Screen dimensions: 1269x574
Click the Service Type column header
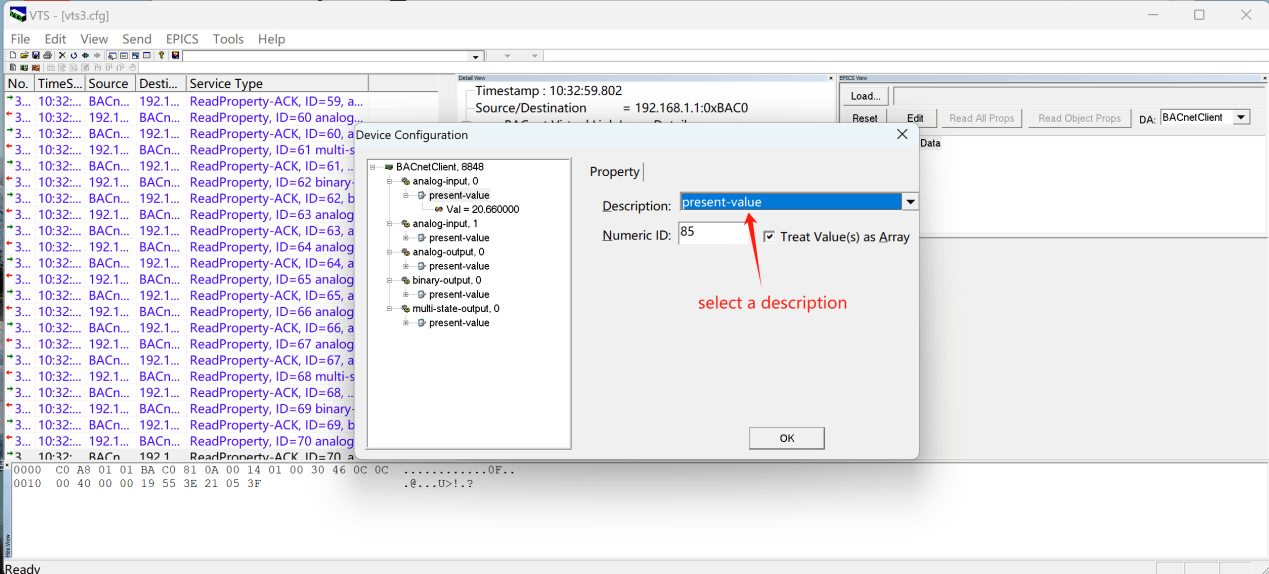277,83
